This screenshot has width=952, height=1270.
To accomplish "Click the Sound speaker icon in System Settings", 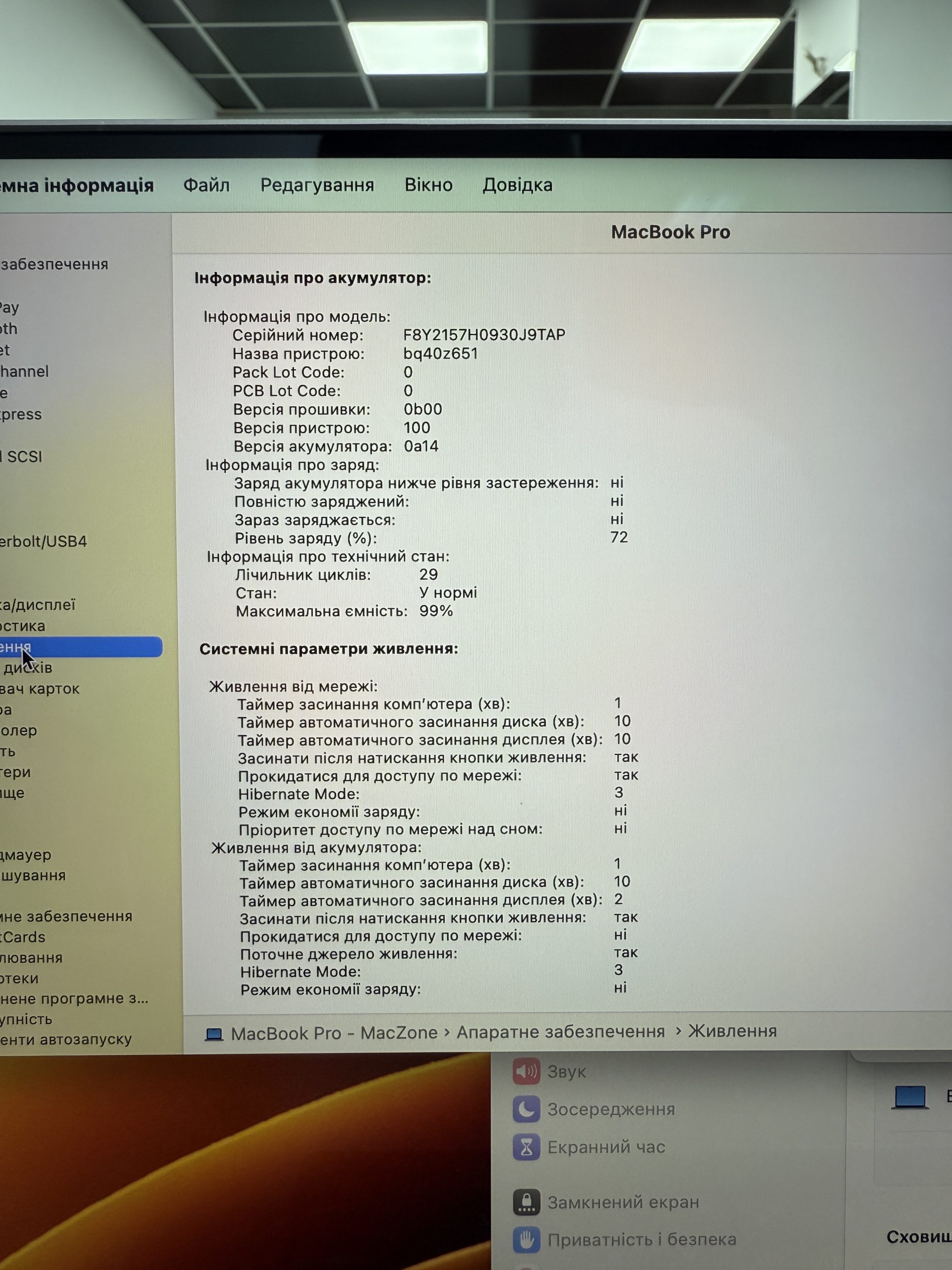I will [526, 1071].
